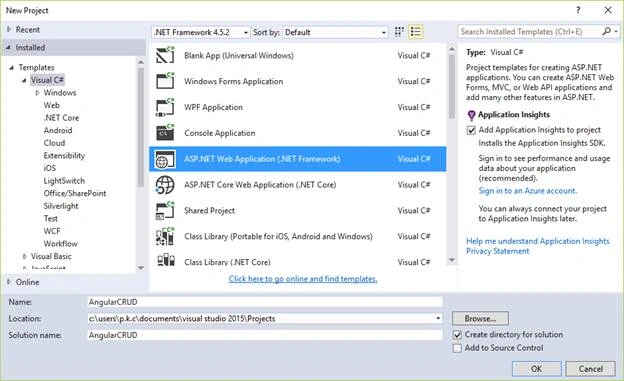Click Browse... to choose a location

point(480,318)
